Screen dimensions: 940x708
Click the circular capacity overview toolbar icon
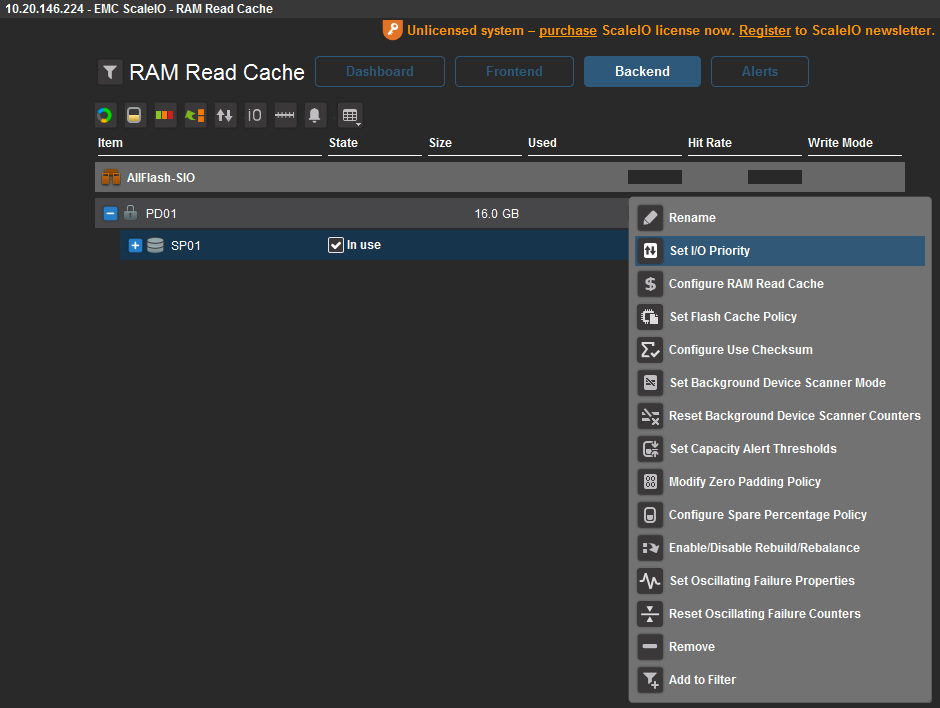coord(105,115)
